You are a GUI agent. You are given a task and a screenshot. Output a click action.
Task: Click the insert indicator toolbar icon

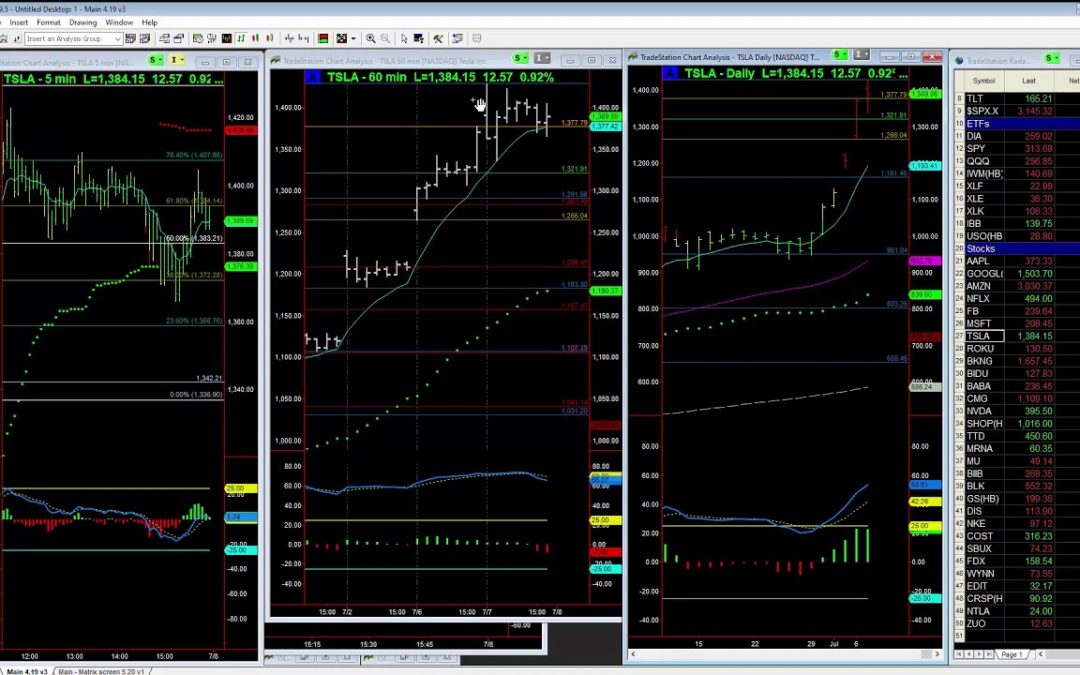211,39
